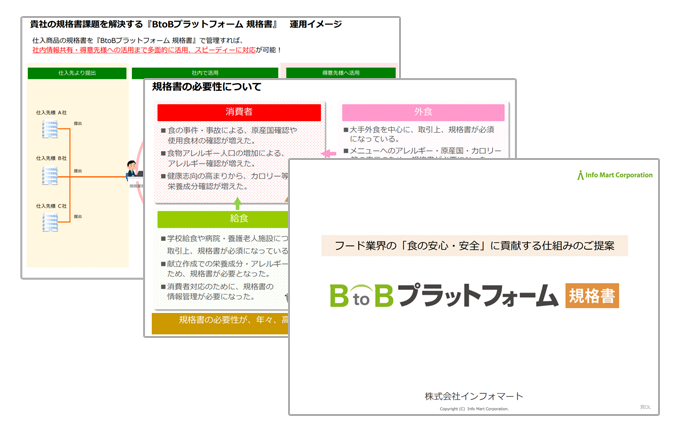The height and width of the screenshot is (435, 686).
Task: Click the 大手外食を中心に bullet
Action: pos(419,134)
